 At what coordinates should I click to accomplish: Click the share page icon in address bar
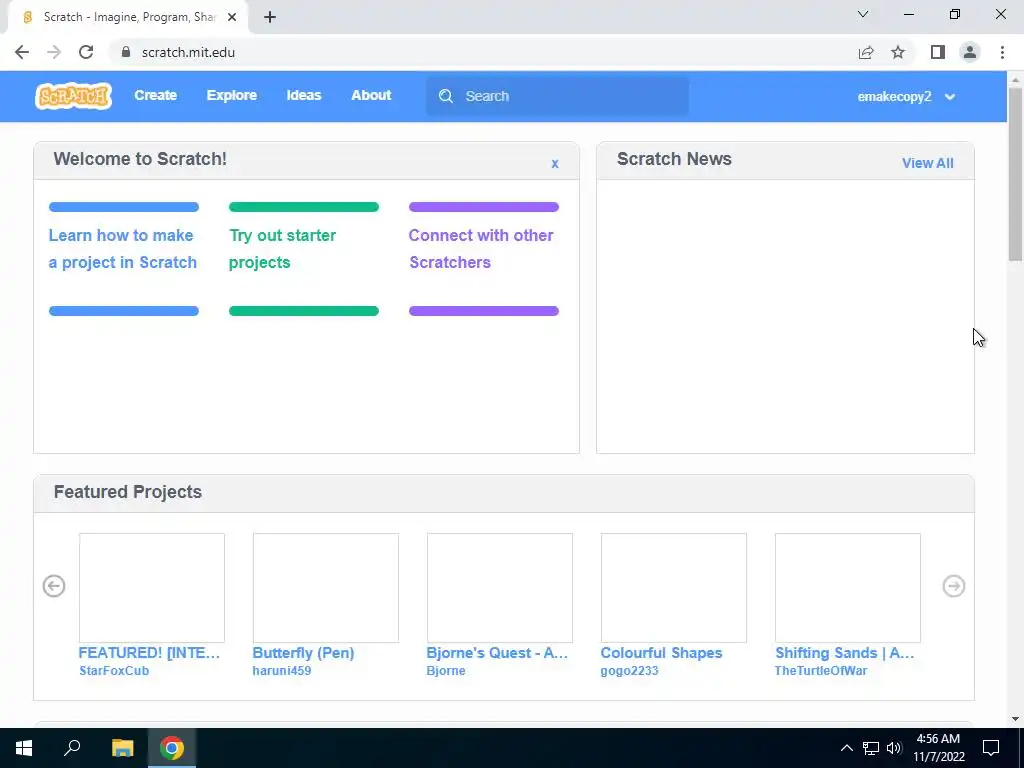(866, 52)
